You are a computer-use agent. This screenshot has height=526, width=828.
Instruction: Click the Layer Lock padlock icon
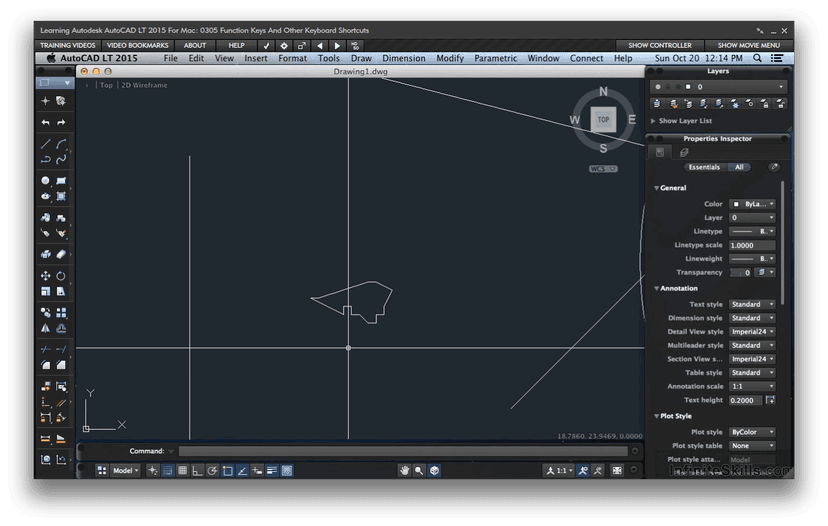click(x=765, y=104)
